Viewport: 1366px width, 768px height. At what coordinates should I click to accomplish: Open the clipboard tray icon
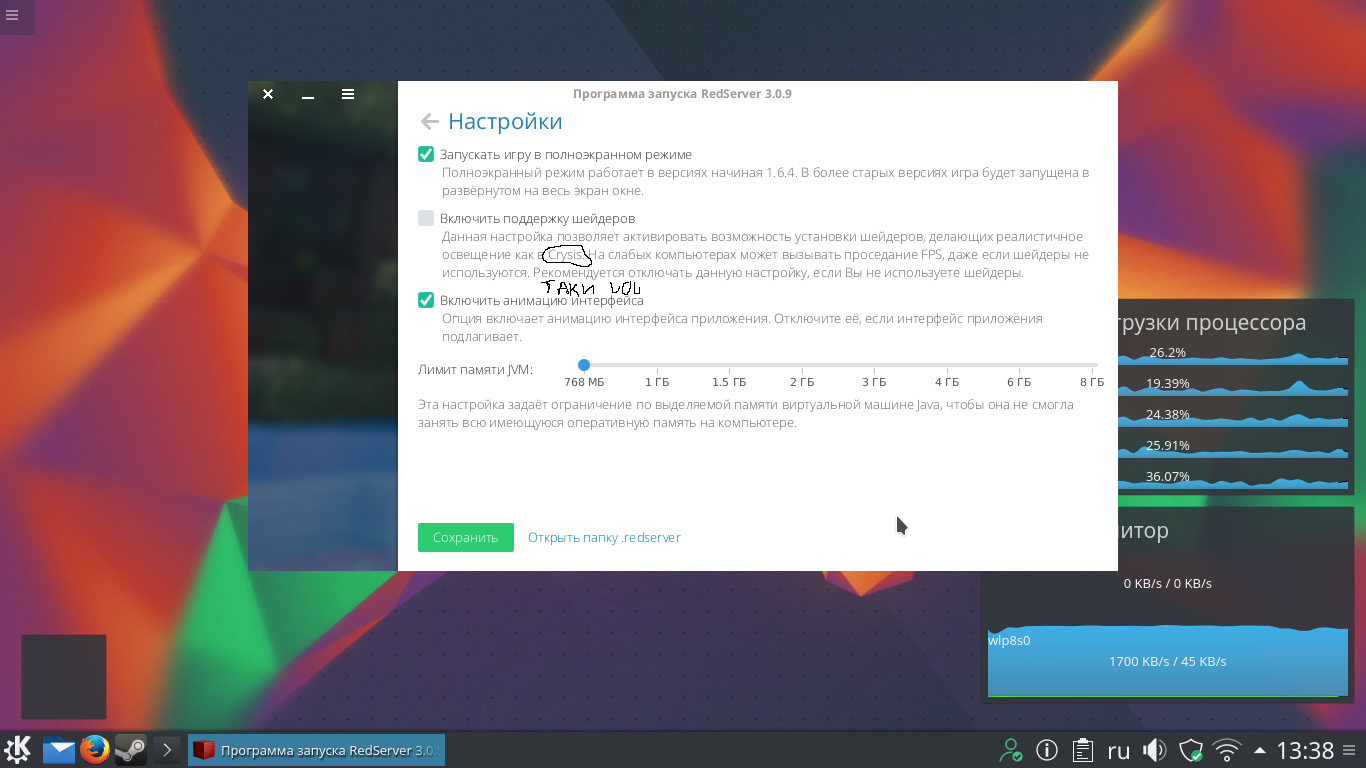[1082, 750]
